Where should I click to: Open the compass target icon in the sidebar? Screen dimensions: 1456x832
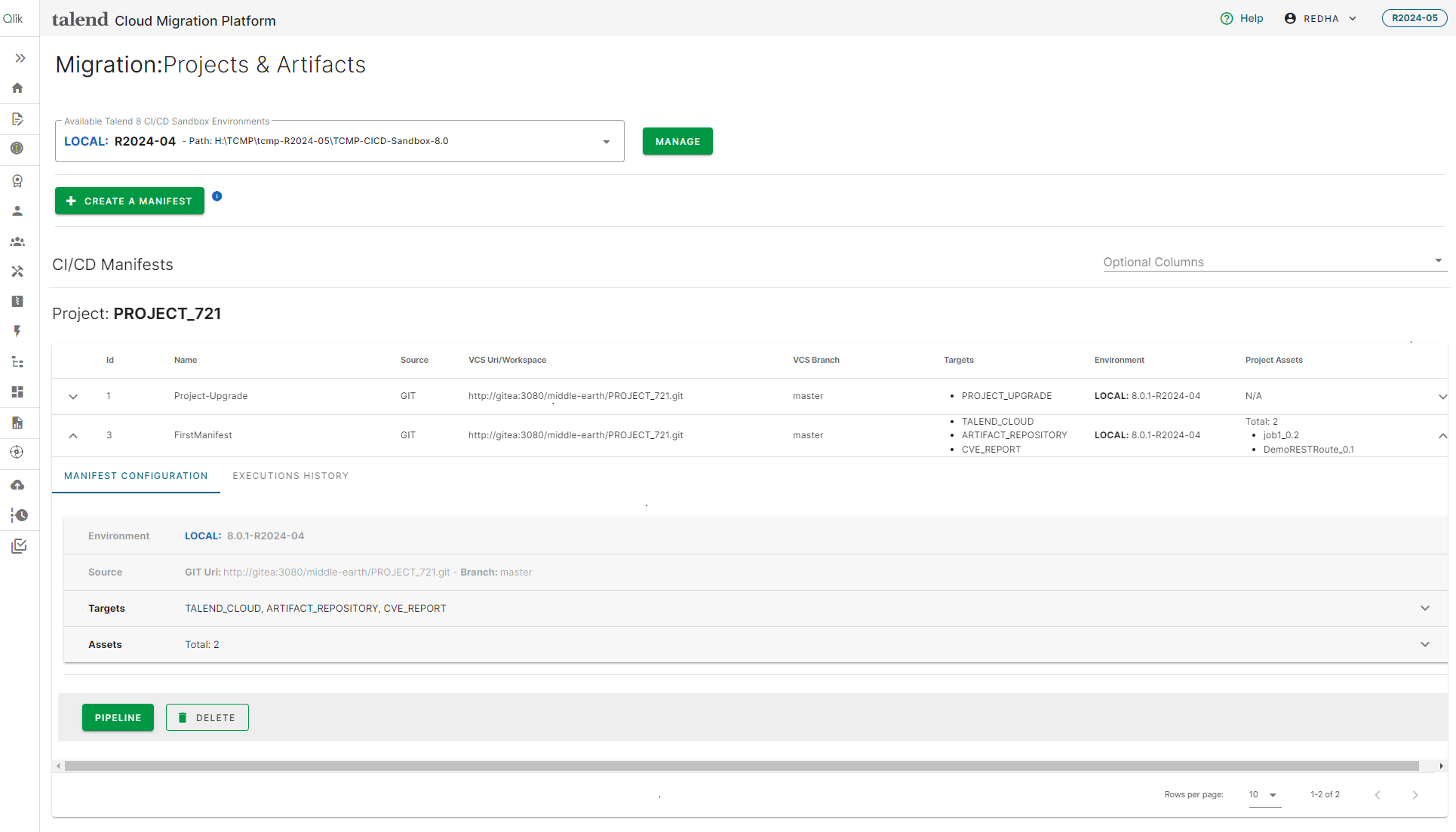17,452
